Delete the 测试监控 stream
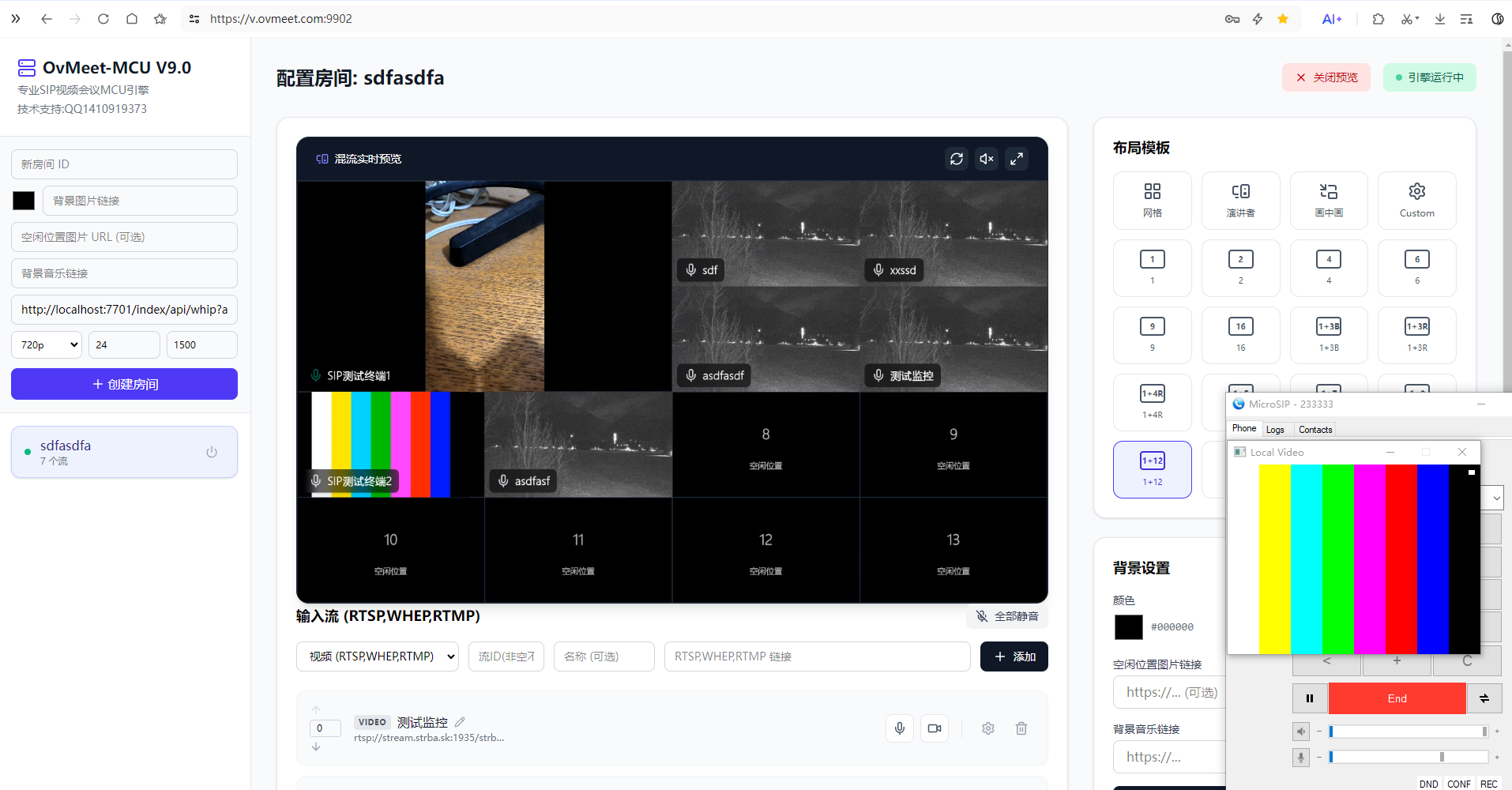Screen dimensions: 1512x790 pyautogui.click(x=1021, y=728)
